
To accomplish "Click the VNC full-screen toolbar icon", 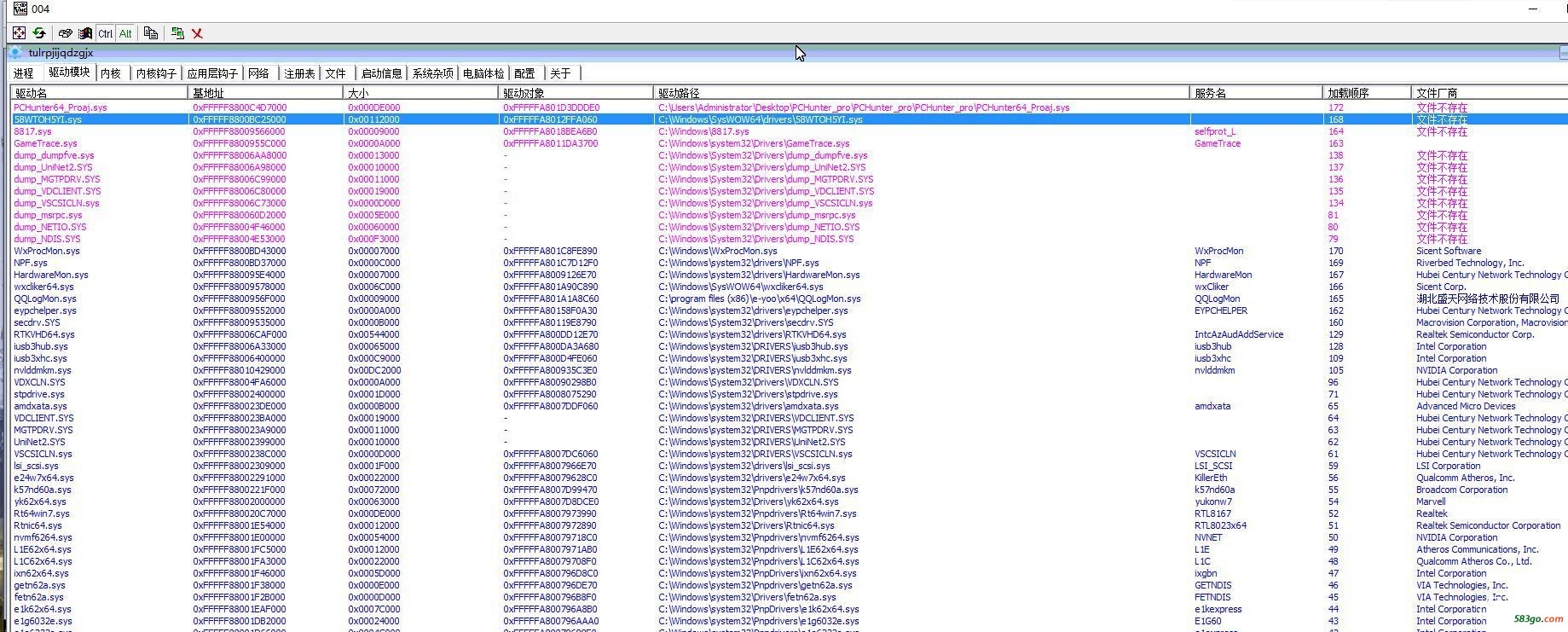I will [19, 33].
